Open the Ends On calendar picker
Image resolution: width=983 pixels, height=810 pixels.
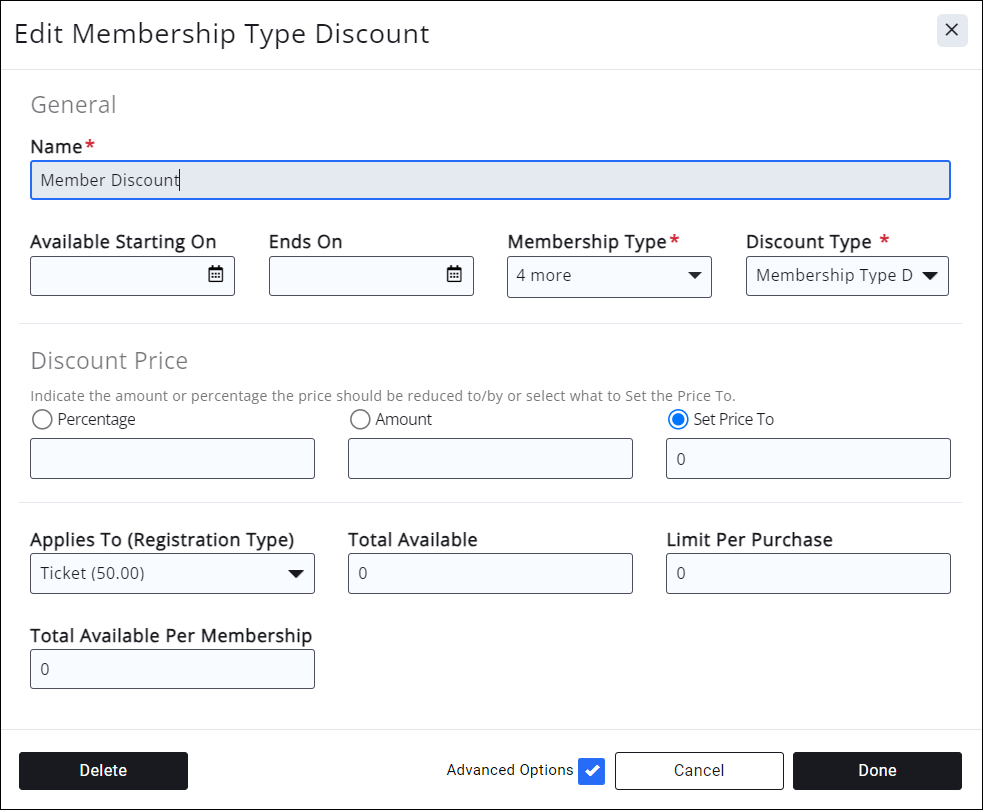point(454,275)
